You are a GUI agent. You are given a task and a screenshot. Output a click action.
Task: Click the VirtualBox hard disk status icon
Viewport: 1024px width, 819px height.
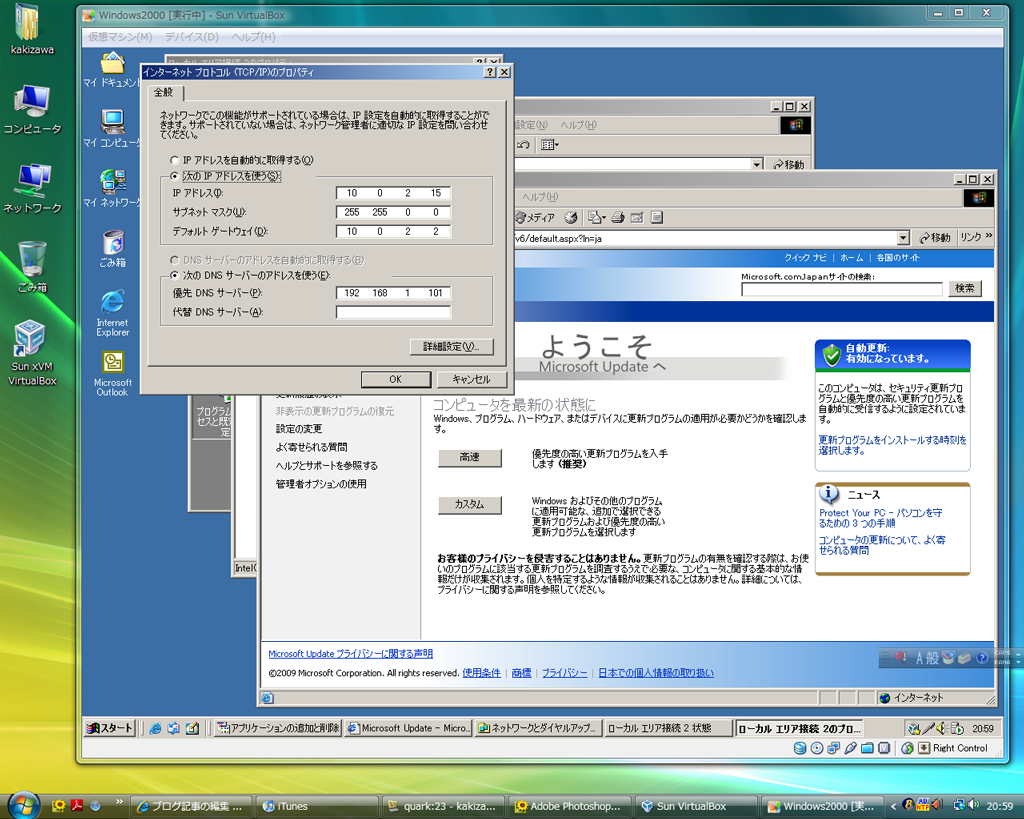point(799,748)
